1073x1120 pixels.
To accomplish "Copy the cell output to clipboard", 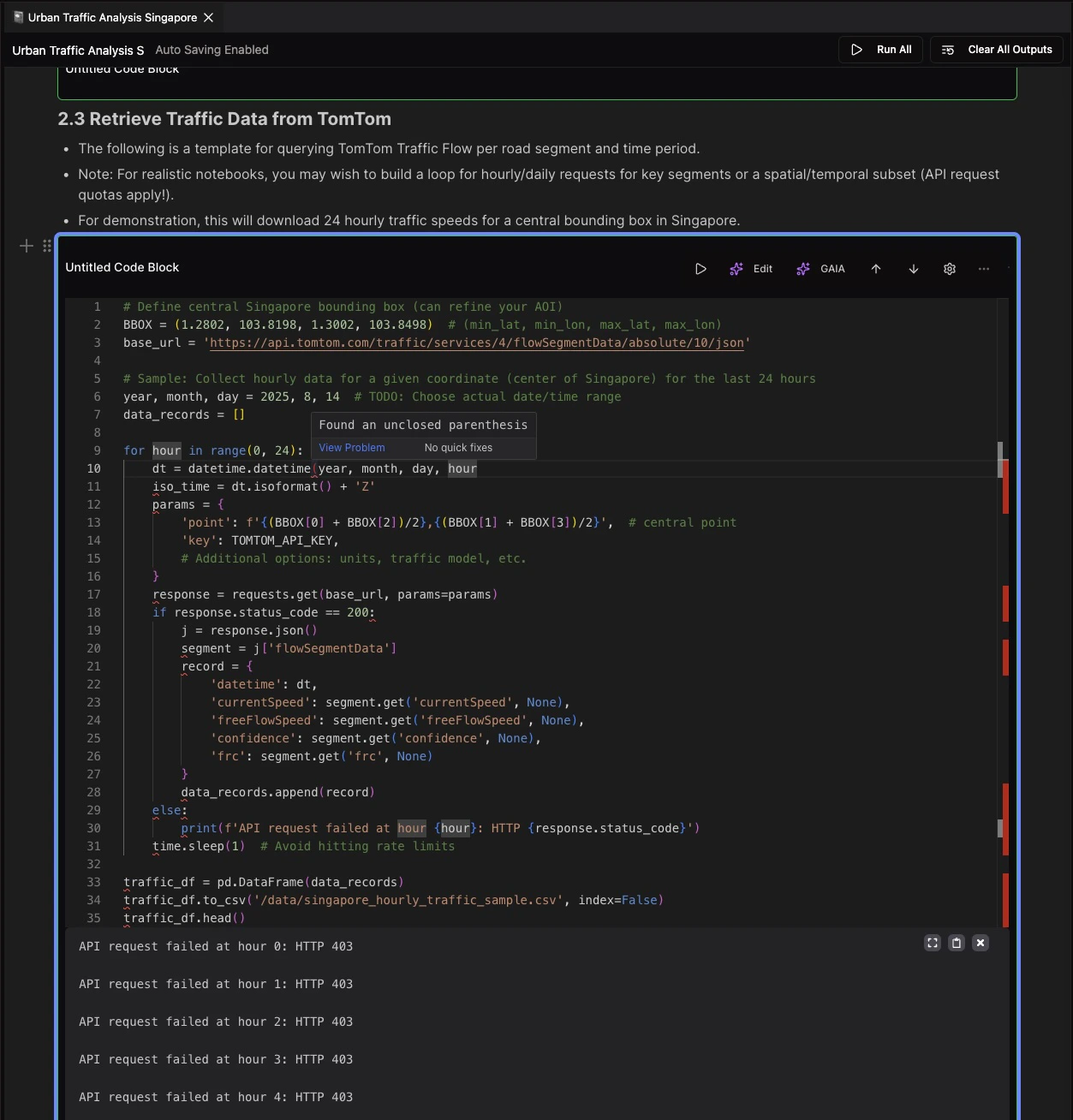I will point(956,943).
